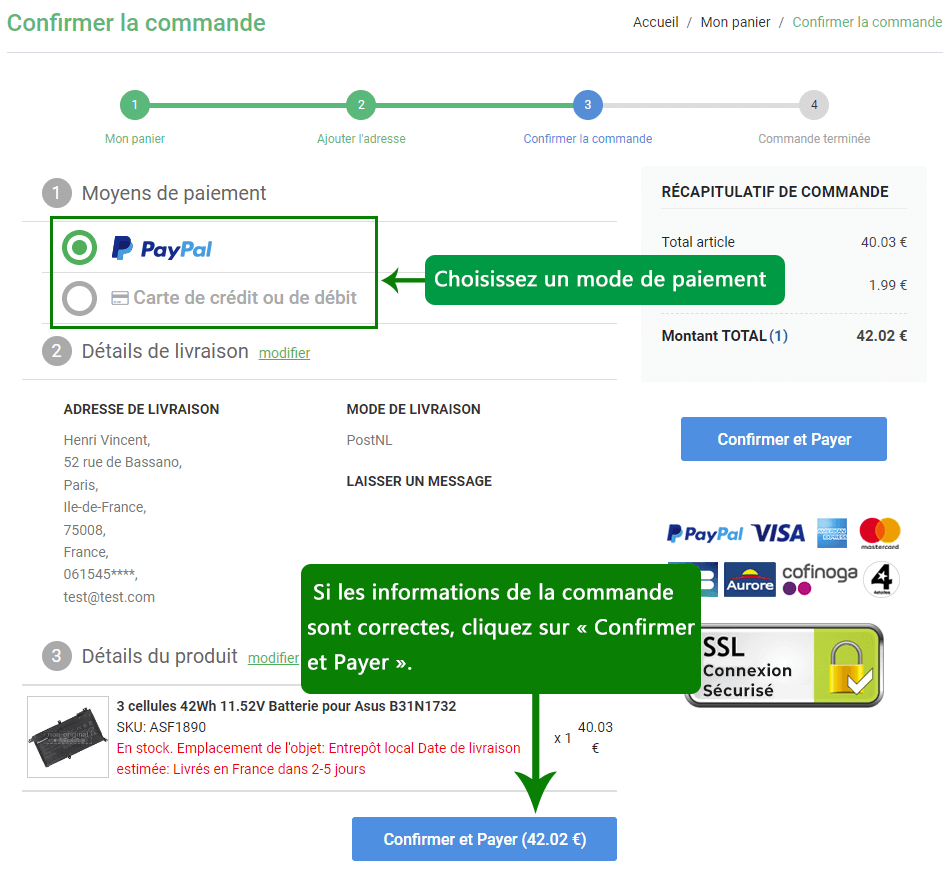The image size is (950, 880).
Task: Click the PayPal logo in accepted payments row
Action: coord(705,533)
